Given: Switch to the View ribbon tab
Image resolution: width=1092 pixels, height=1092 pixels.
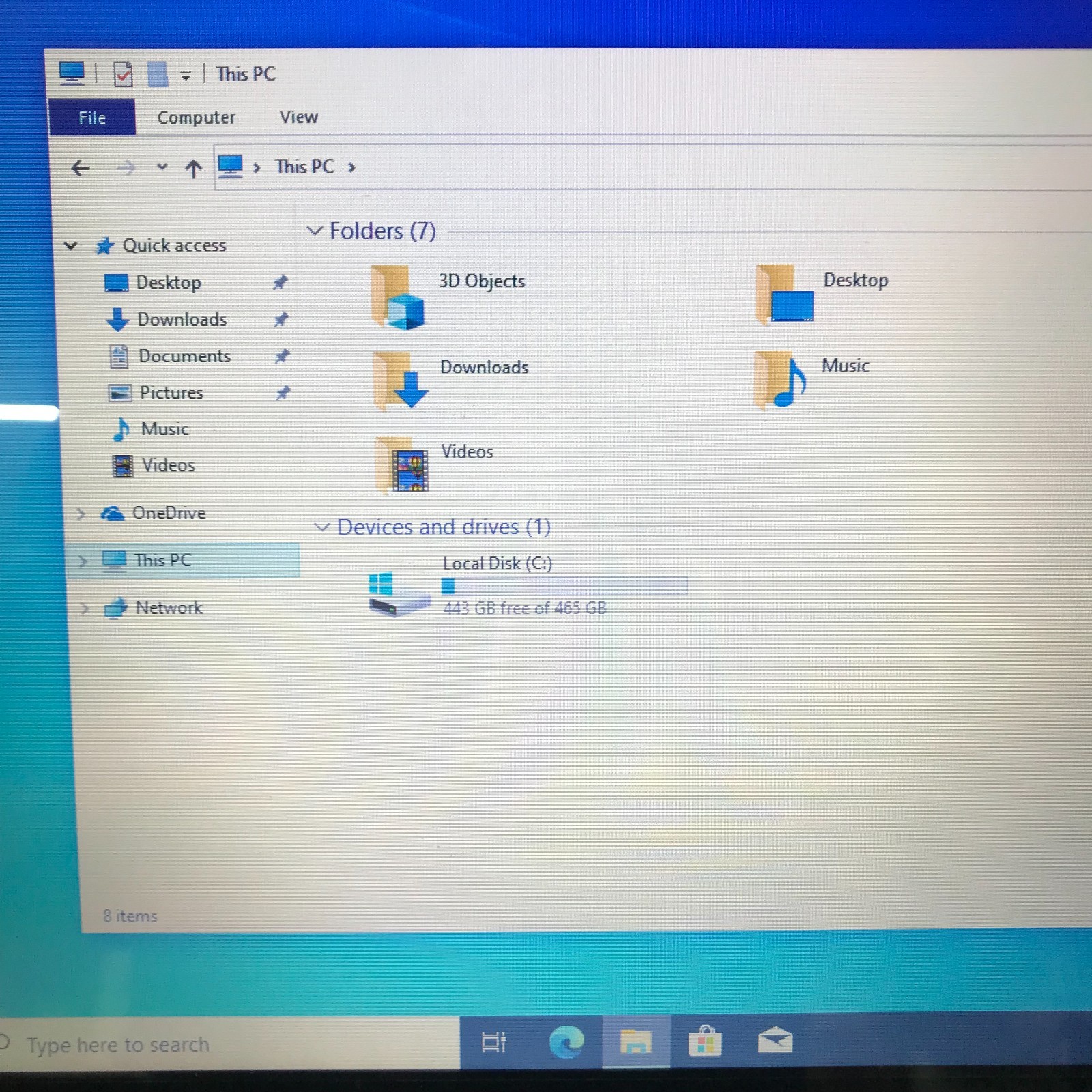Looking at the screenshot, I should pos(298,117).
